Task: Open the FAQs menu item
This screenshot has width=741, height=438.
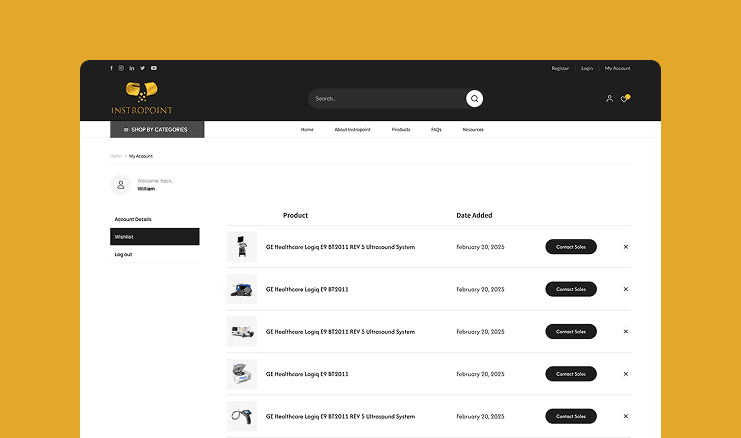Action: coord(436,129)
